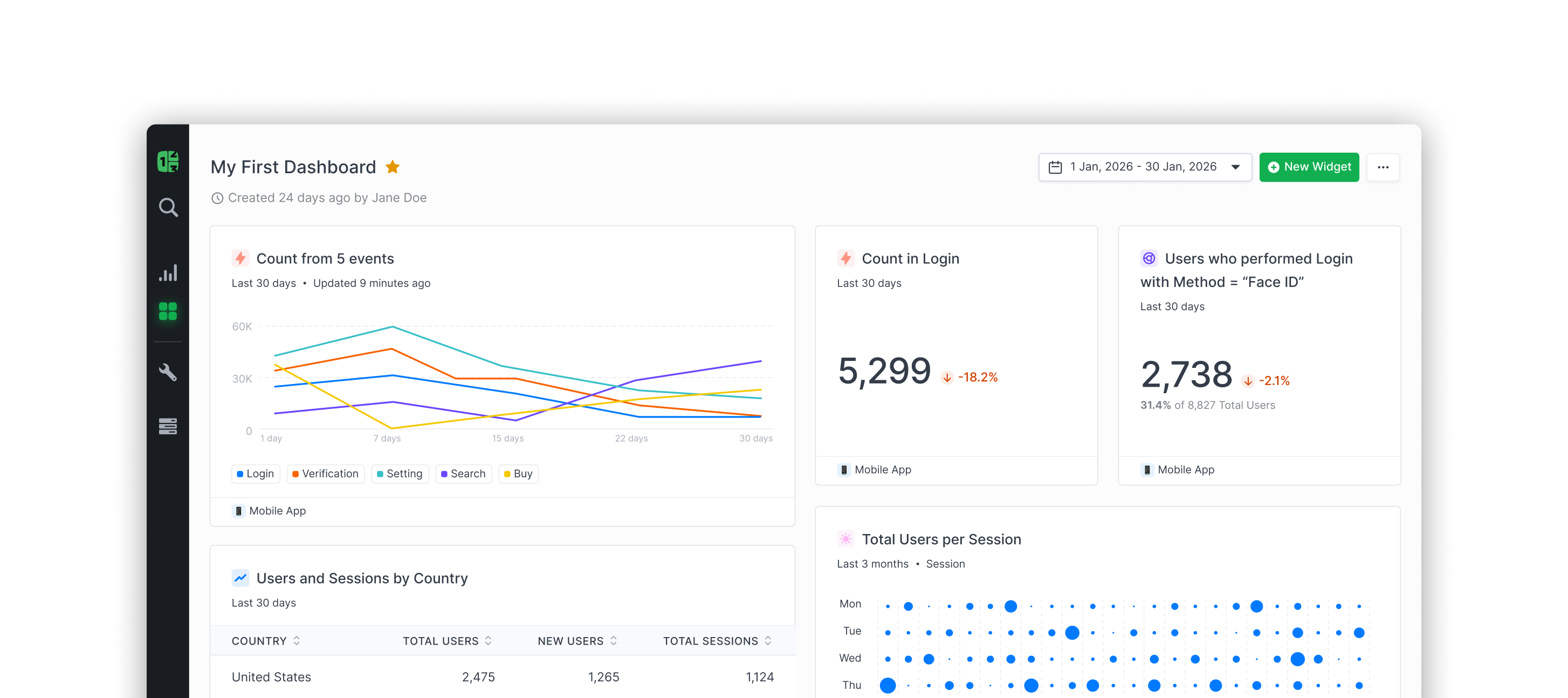Image resolution: width=1568 pixels, height=698 pixels.
Task: Click red down arrow beside -18.2%
Action: pyautogui.click(x=947, y=378)
